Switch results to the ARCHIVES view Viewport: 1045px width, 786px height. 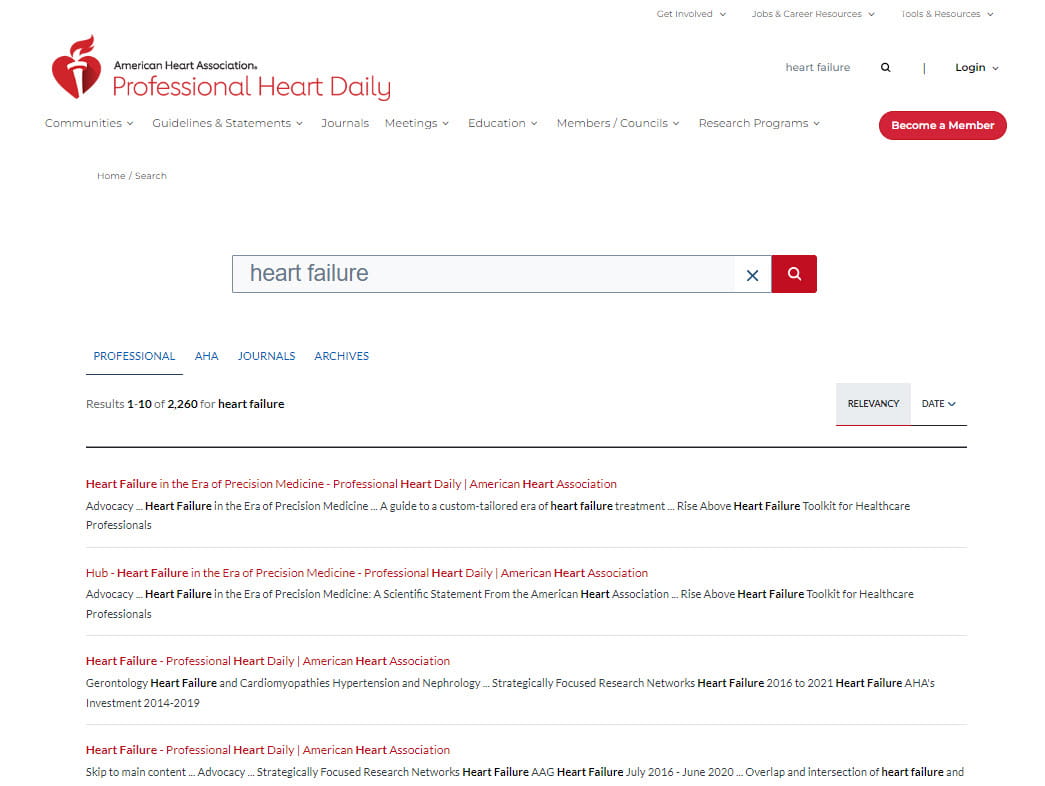[341, 356]
